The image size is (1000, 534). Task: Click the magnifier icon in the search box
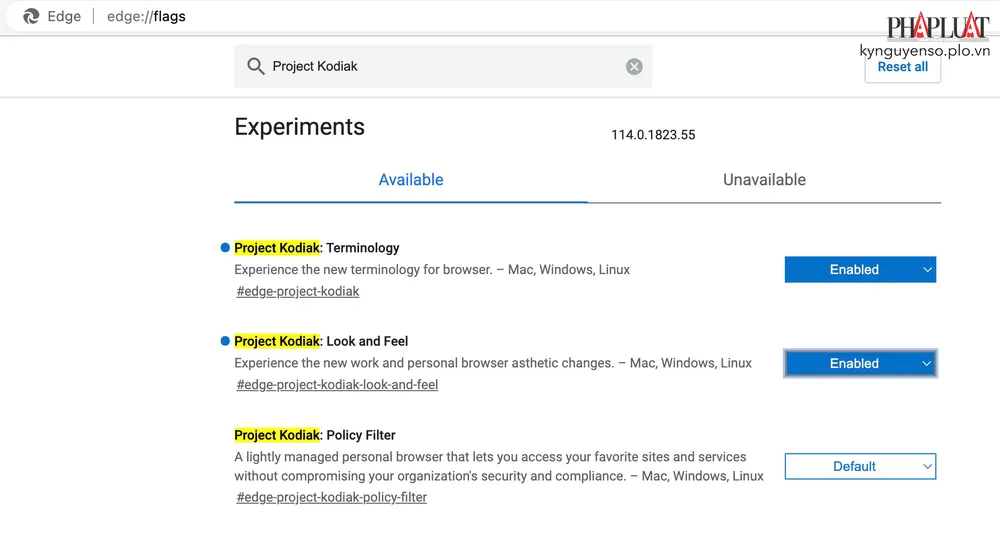pos(256,67)
